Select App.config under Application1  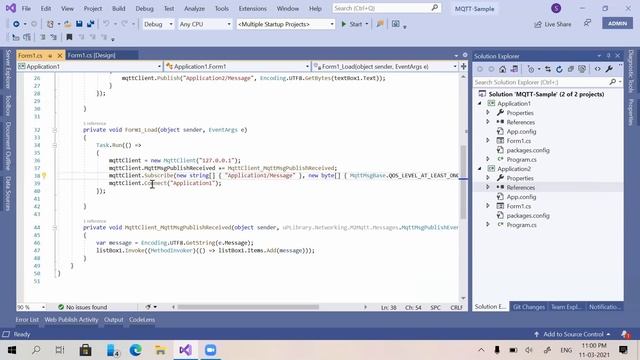tap(521, 131)
